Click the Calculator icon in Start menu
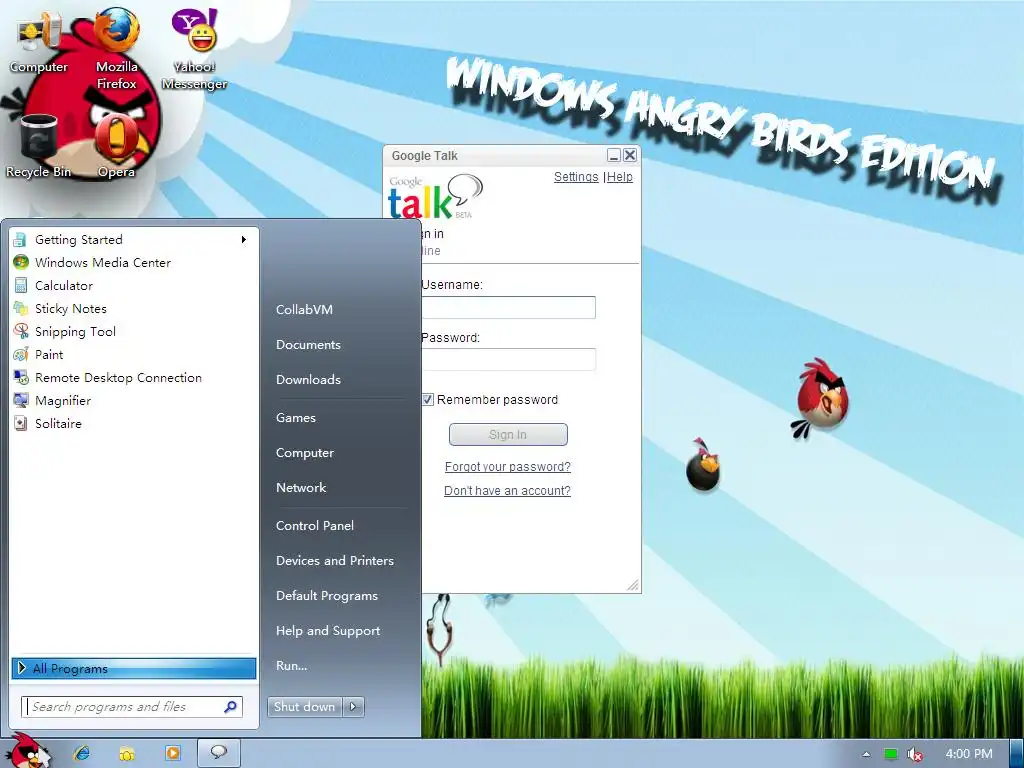The height and width of the screenshot is (768, 1024). [21, 285]
